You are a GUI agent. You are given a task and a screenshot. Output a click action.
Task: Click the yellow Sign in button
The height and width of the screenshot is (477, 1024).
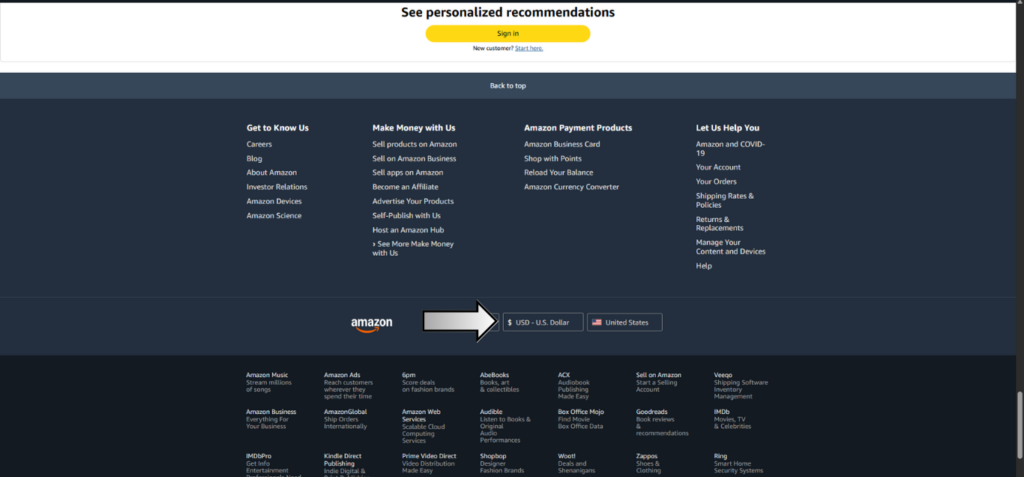[x=507, y=33]
